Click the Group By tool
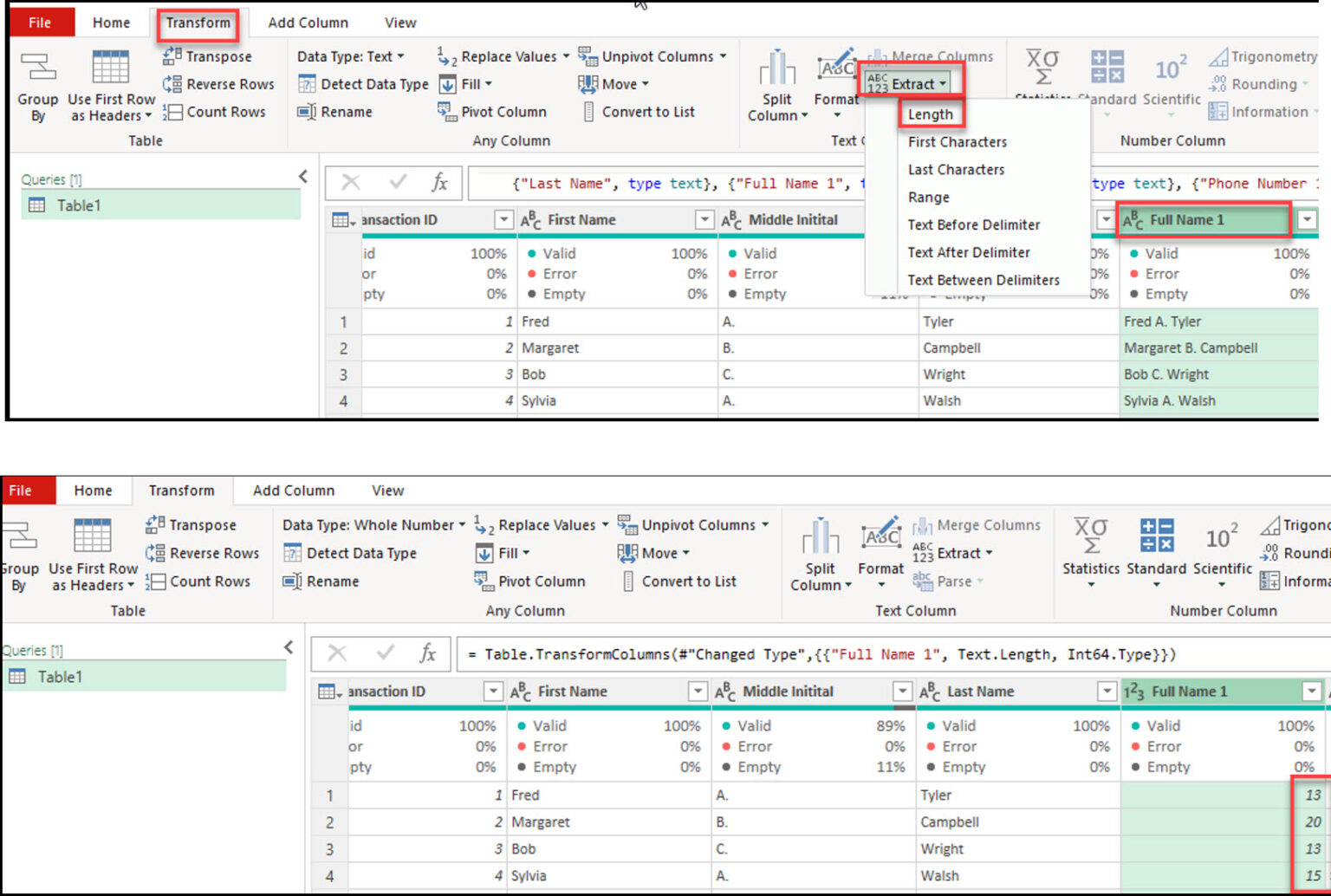 [x=37, y=86]
